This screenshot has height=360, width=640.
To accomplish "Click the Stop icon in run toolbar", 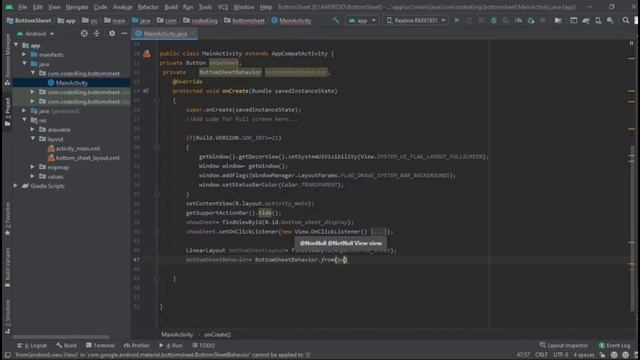I will (542, 20).
